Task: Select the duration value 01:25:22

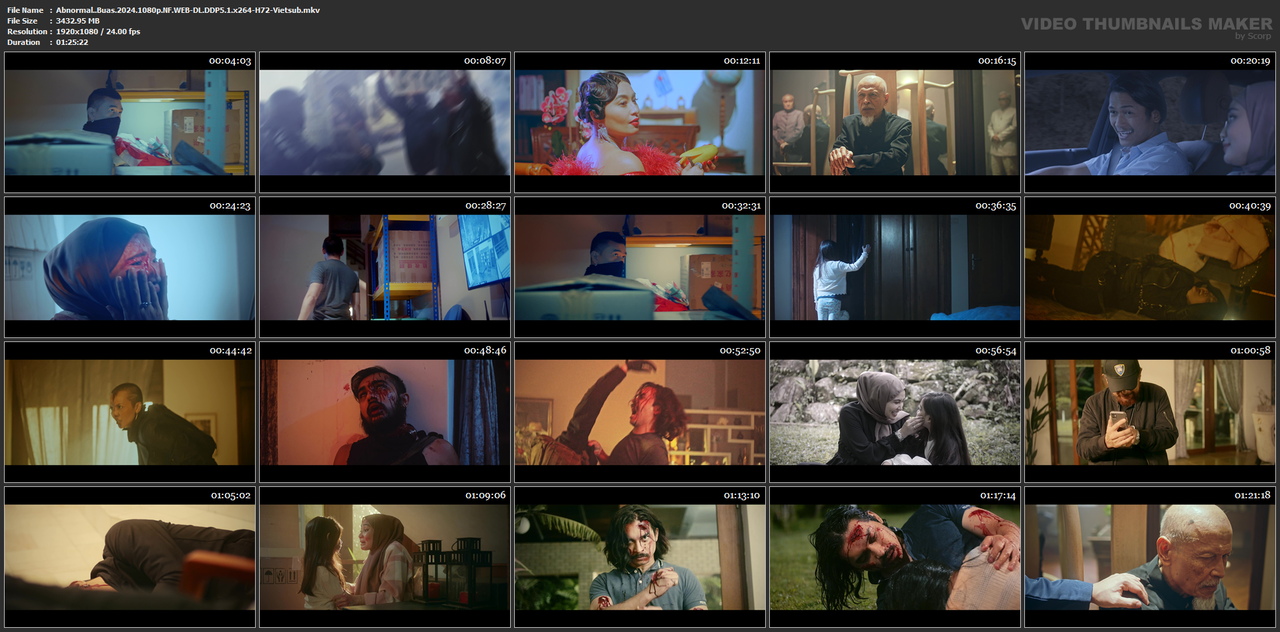Action: tap(72, 42)
